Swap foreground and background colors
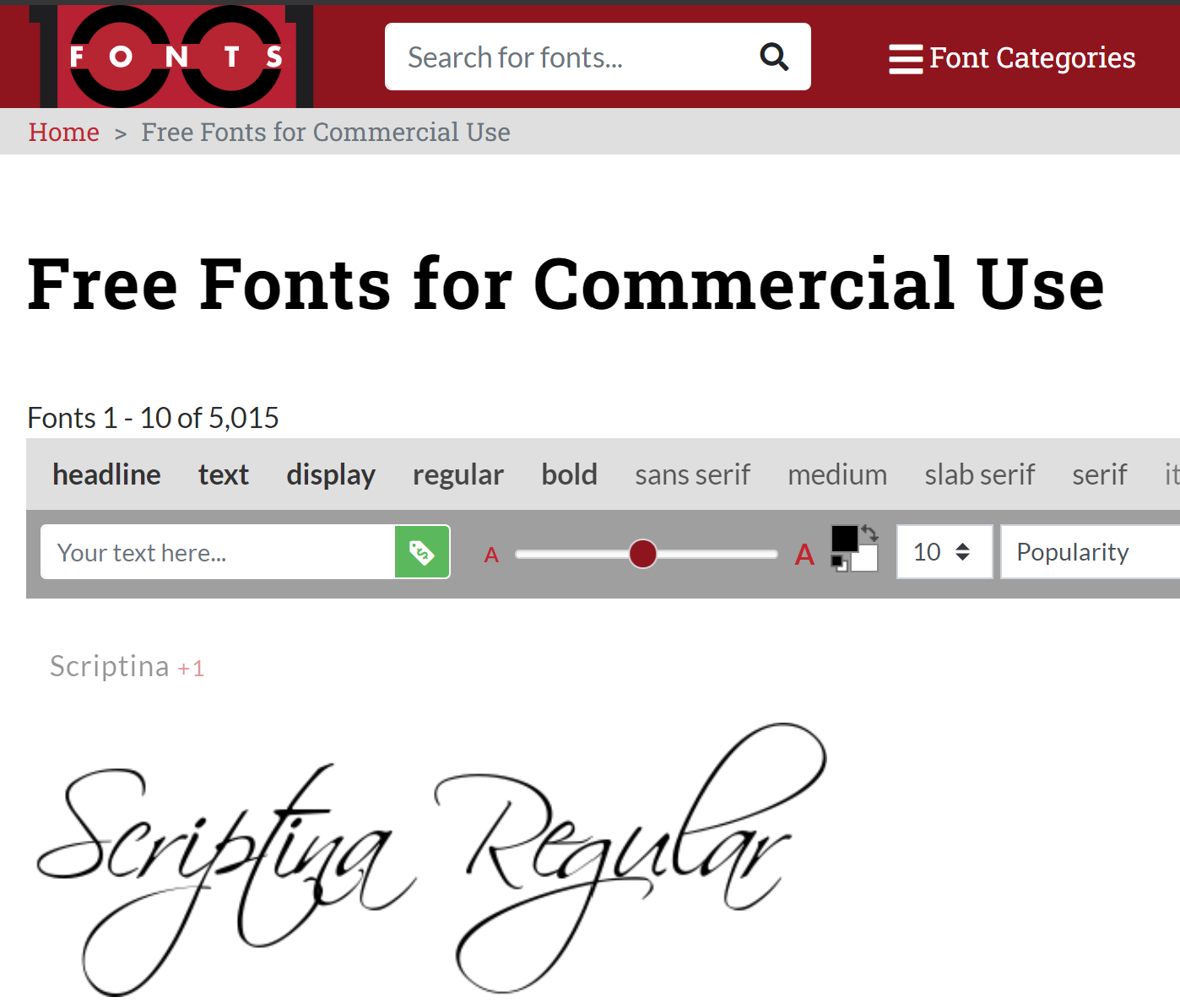The image size is (1180, 1008). (x=870, y=534)
